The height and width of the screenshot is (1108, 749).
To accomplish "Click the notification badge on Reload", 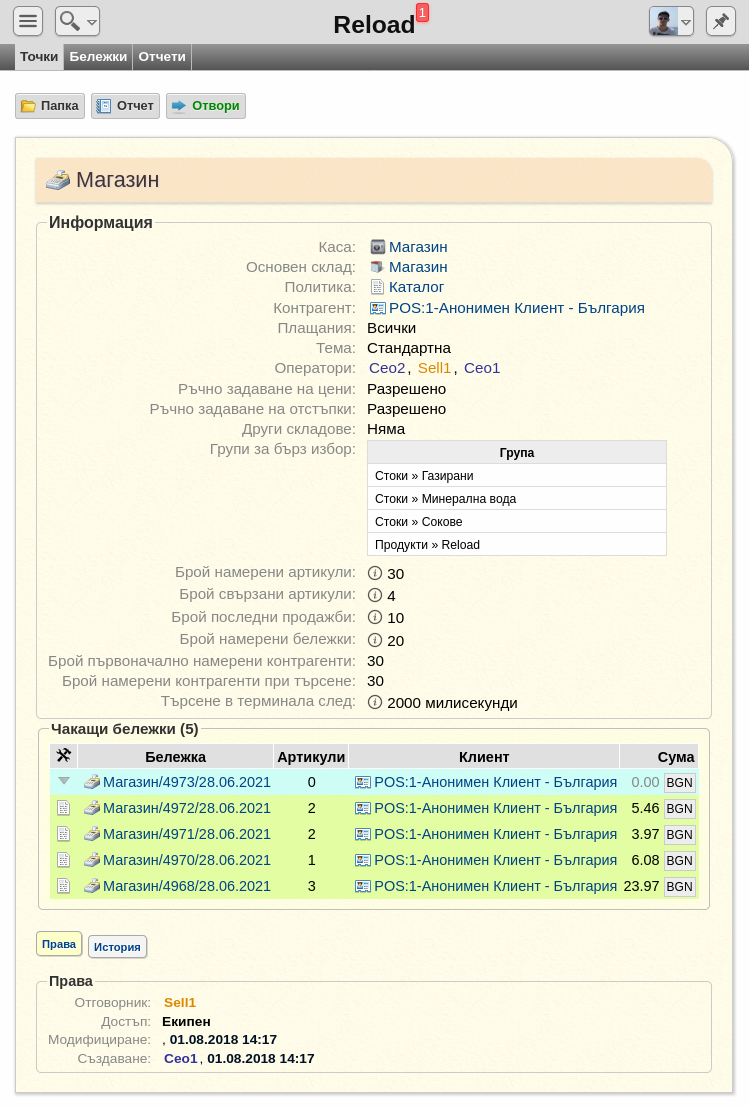I will (423, 13).
